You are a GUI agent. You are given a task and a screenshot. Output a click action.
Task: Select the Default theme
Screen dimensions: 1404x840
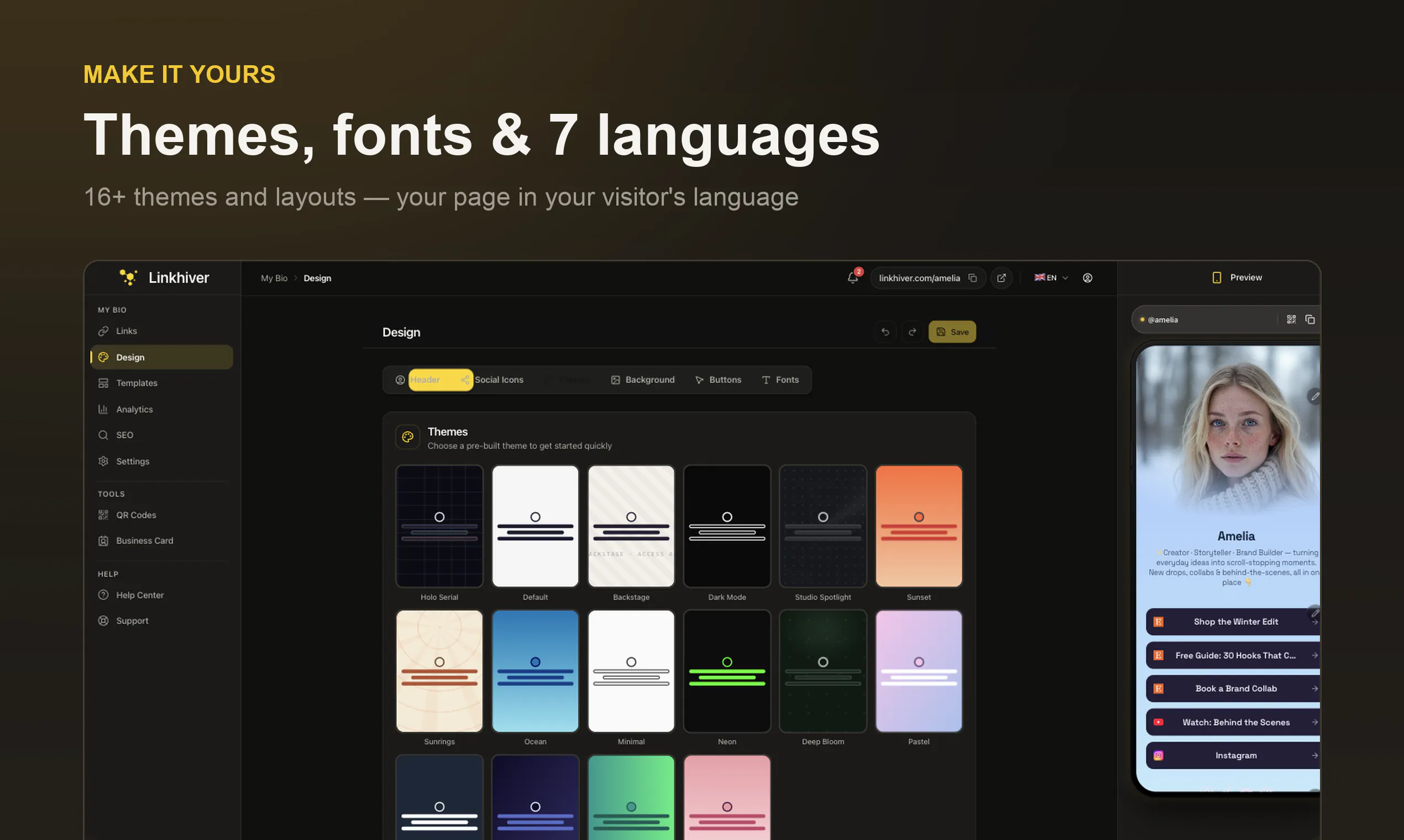point(535,527)
